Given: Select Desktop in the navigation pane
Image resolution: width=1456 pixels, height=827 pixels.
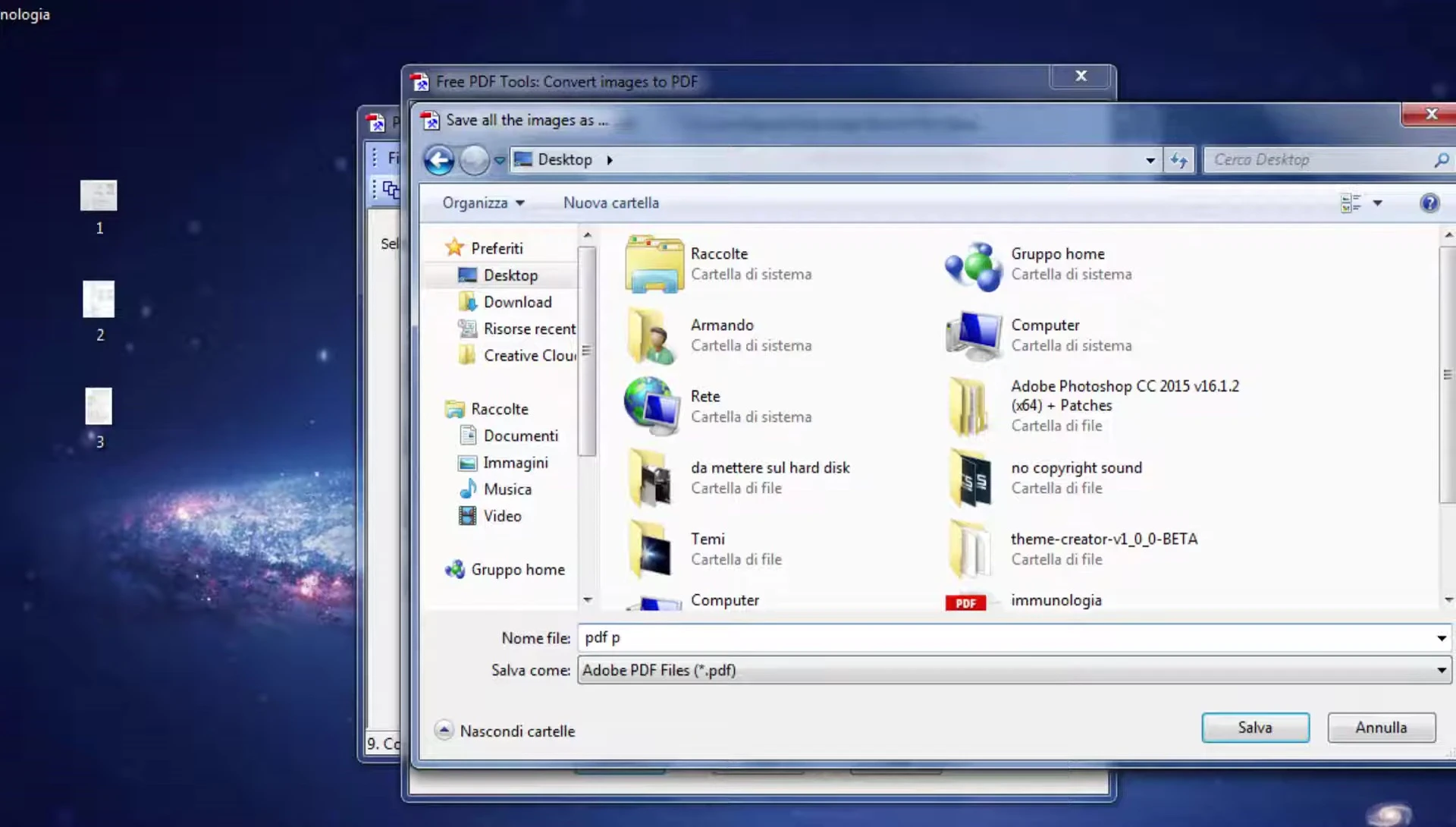Looking at the screenshot, I should tap(510, 275).
